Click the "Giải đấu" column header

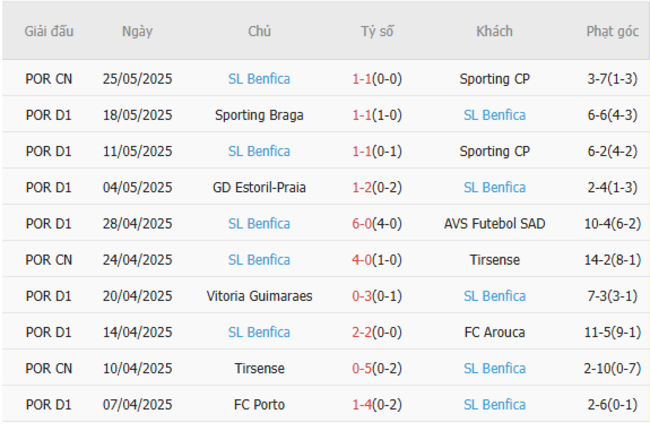(49, 31)
